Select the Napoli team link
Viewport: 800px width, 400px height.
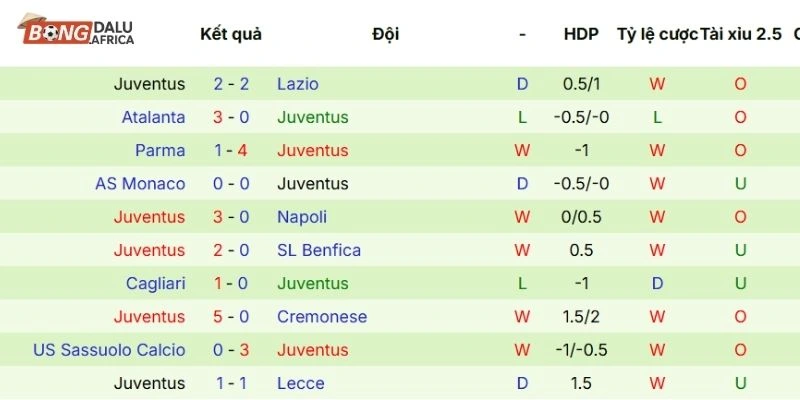pyautogui.click(x=302, y=217)
